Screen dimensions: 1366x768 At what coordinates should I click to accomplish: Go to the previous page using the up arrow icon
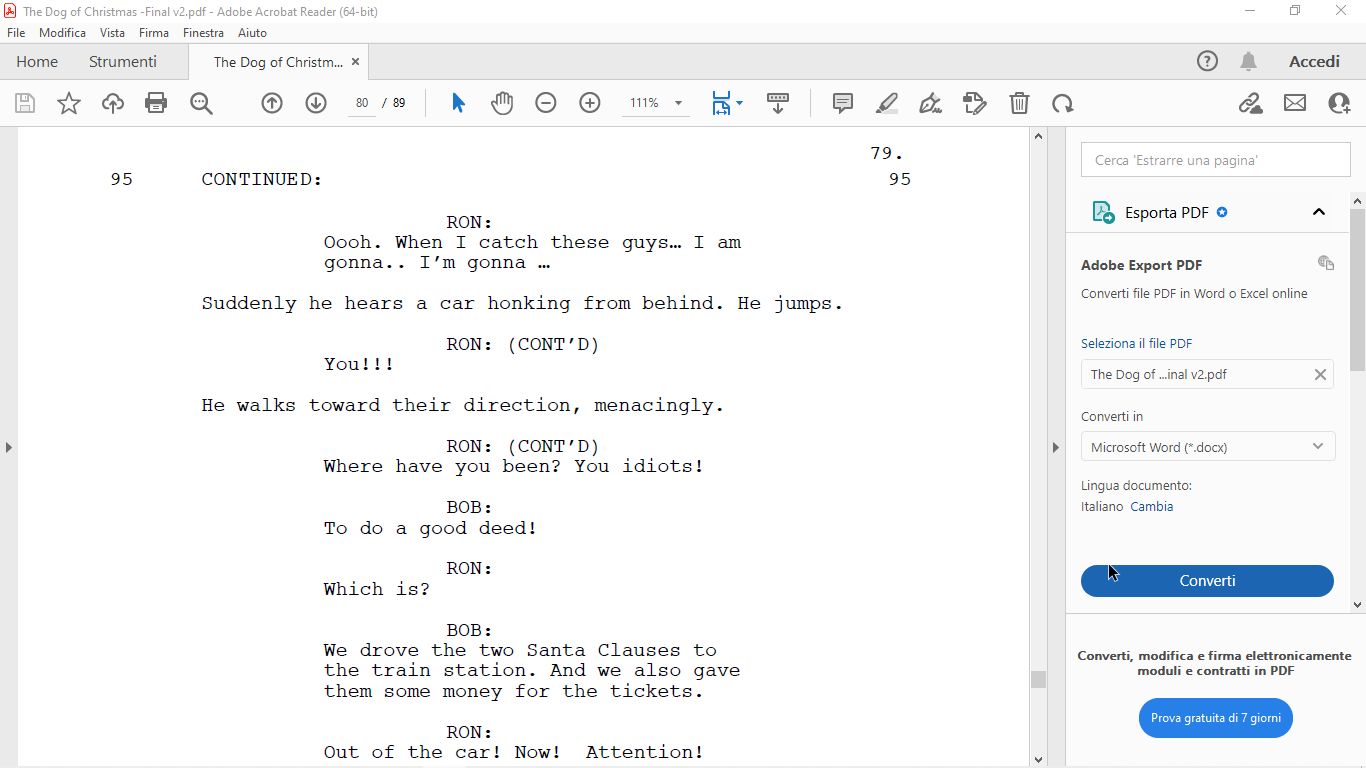272,103
